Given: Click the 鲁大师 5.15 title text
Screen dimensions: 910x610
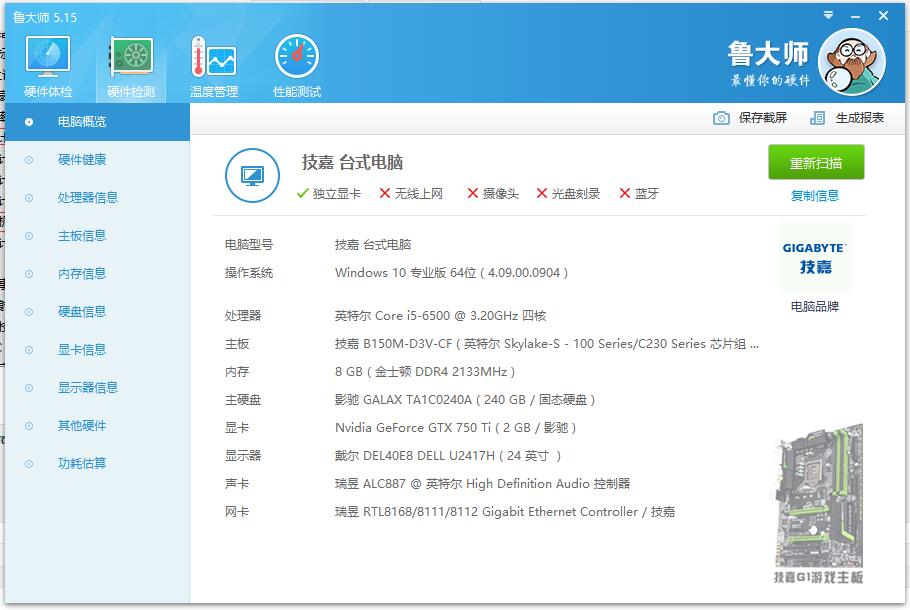Looking at the screenshot, I should click(x=45, y=17).
